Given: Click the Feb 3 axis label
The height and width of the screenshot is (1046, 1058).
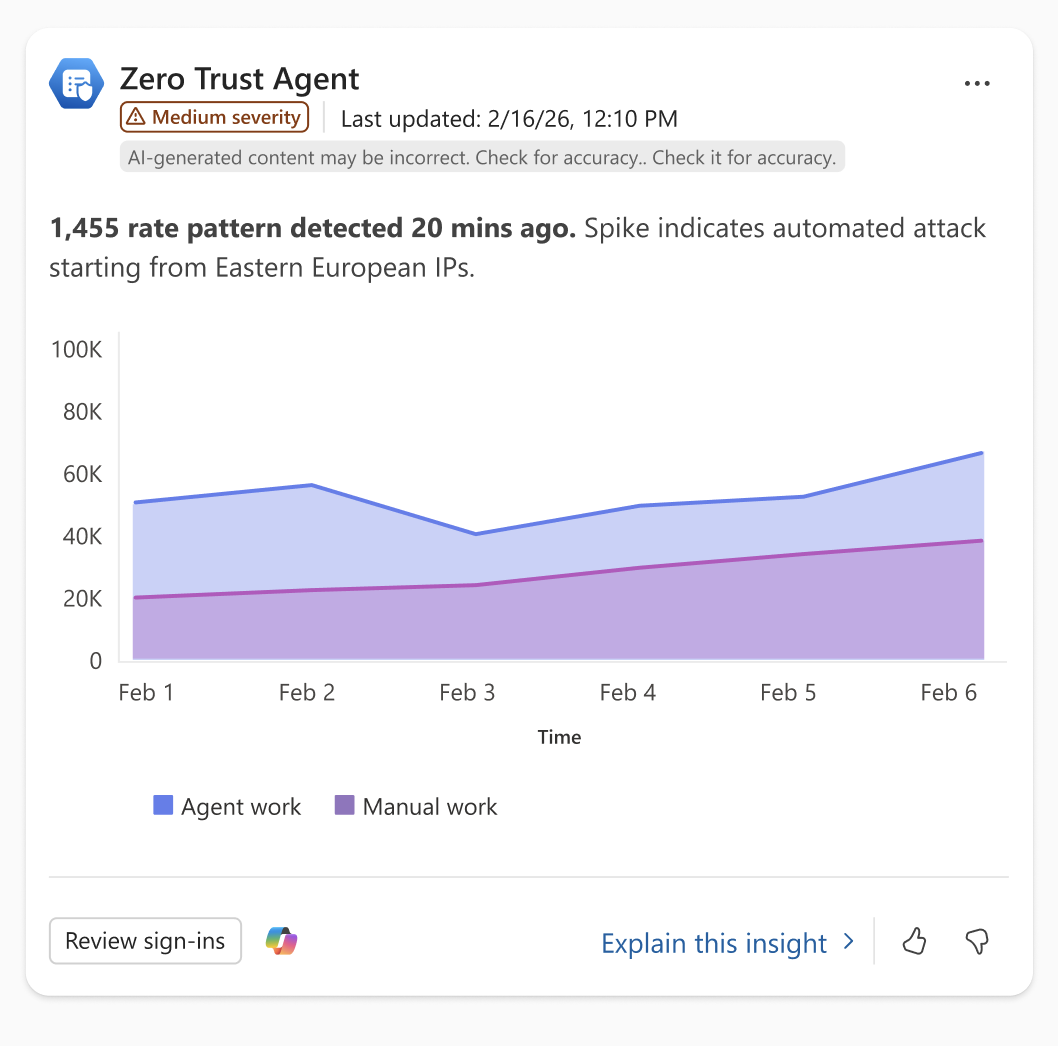Looking at the screenshot, I should pos(467,692).
